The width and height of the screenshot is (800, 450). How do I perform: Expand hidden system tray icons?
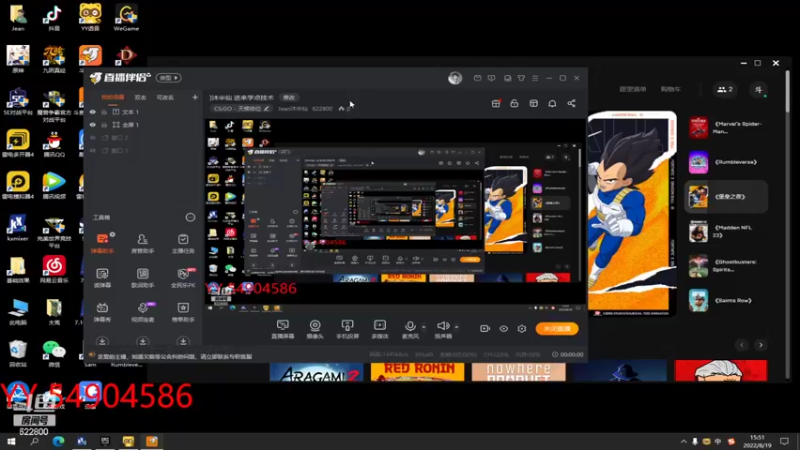(683, 441)
